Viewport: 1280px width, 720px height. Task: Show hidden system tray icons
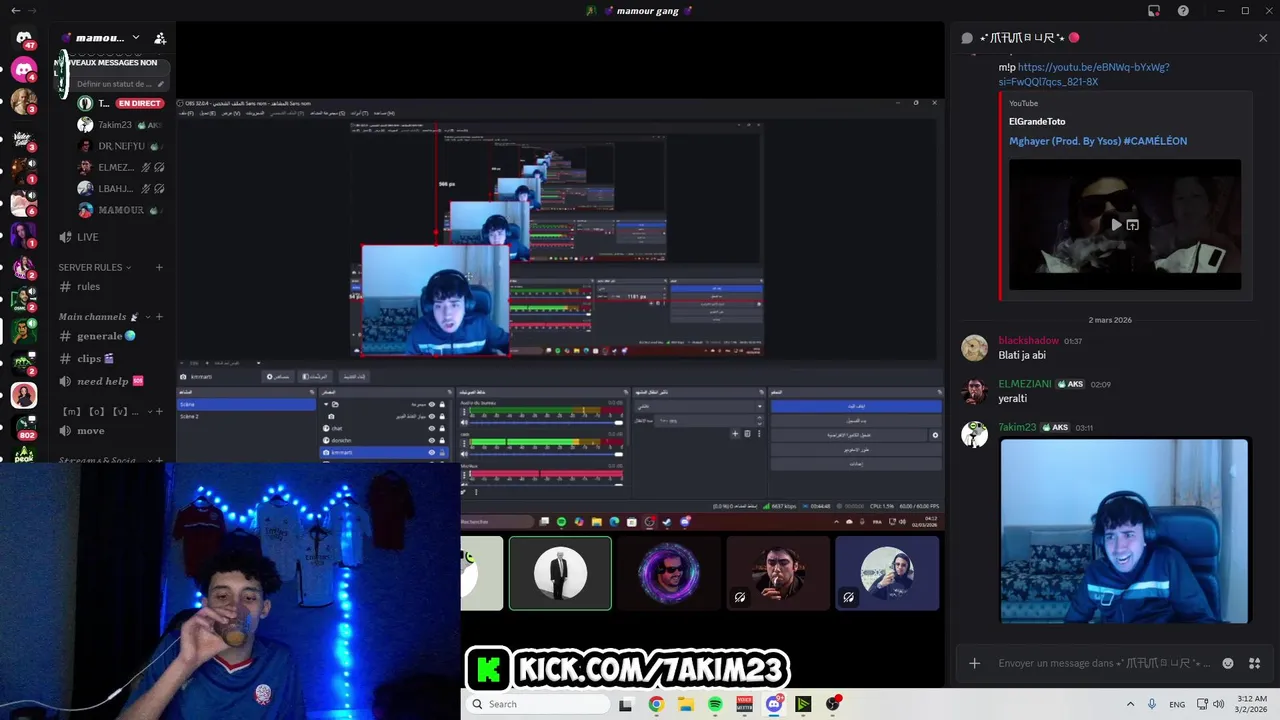click(1130, 704)
